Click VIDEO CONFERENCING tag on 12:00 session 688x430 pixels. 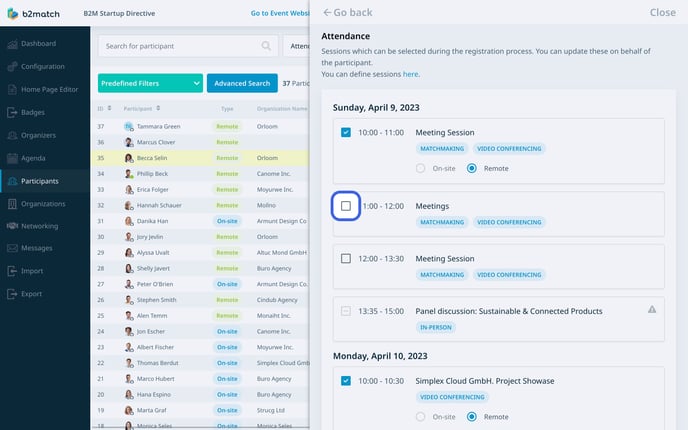click(x=509, y=275)
